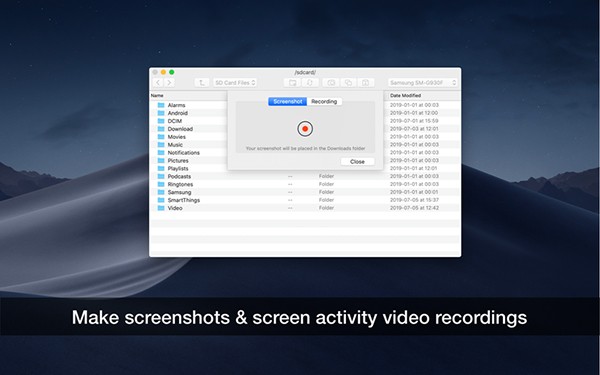Click the parent folder up-arrow icon
This screenshot has height=375, width=600.
(202, 83)
